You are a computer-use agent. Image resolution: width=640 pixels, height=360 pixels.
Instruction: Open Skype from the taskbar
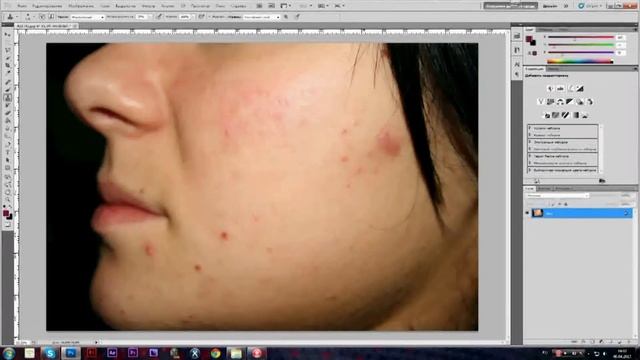click(x=50, y=353)
